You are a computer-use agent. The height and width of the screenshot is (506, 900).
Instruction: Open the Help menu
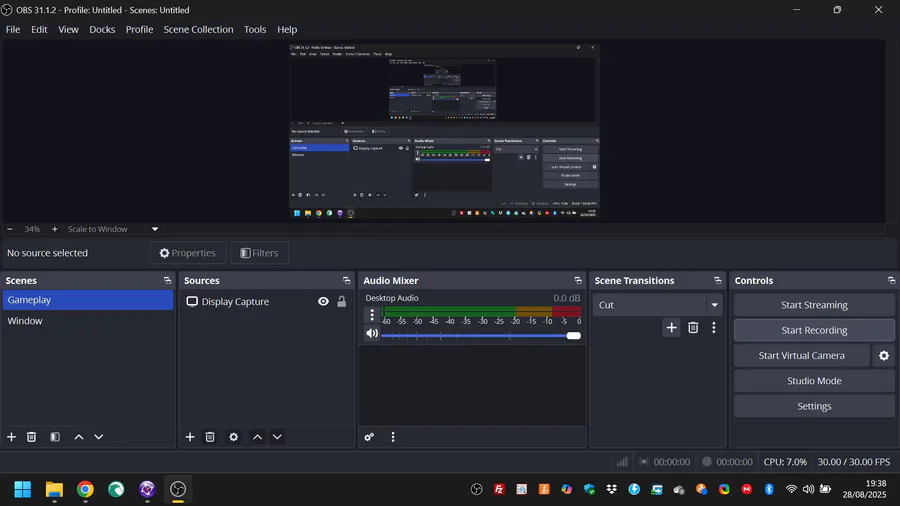click(287, 29)
